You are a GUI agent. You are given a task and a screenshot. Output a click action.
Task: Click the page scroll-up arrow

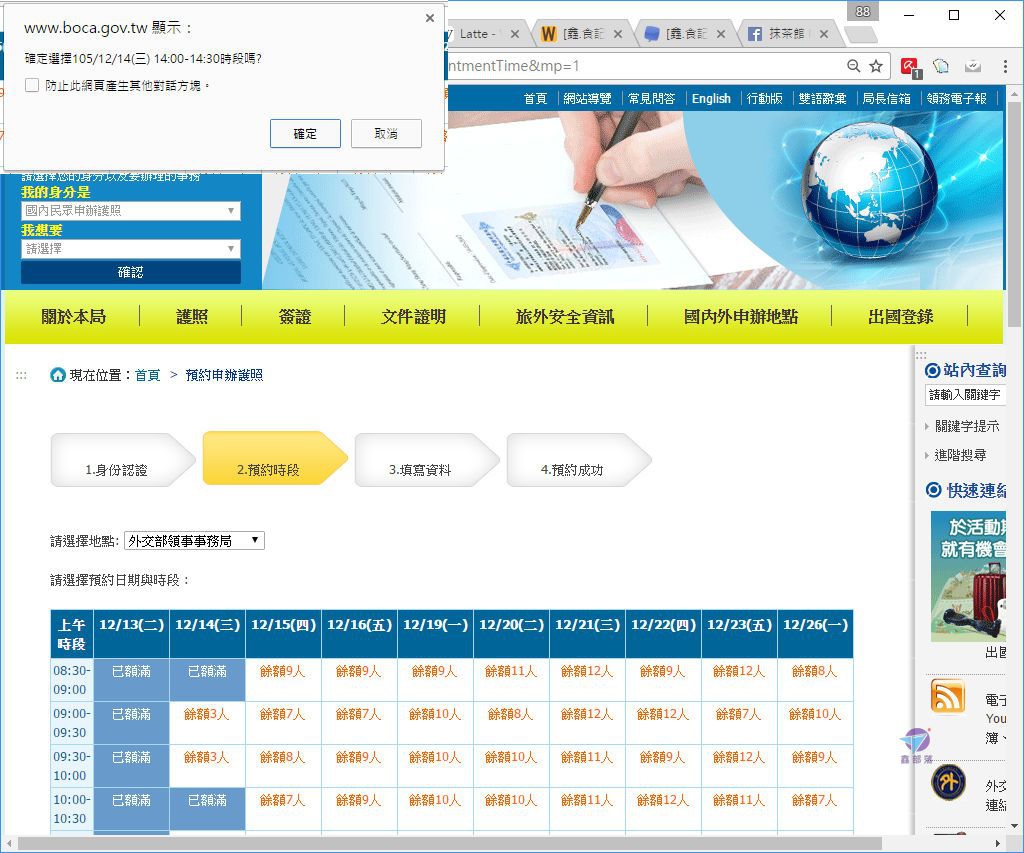click(1014, 93)
